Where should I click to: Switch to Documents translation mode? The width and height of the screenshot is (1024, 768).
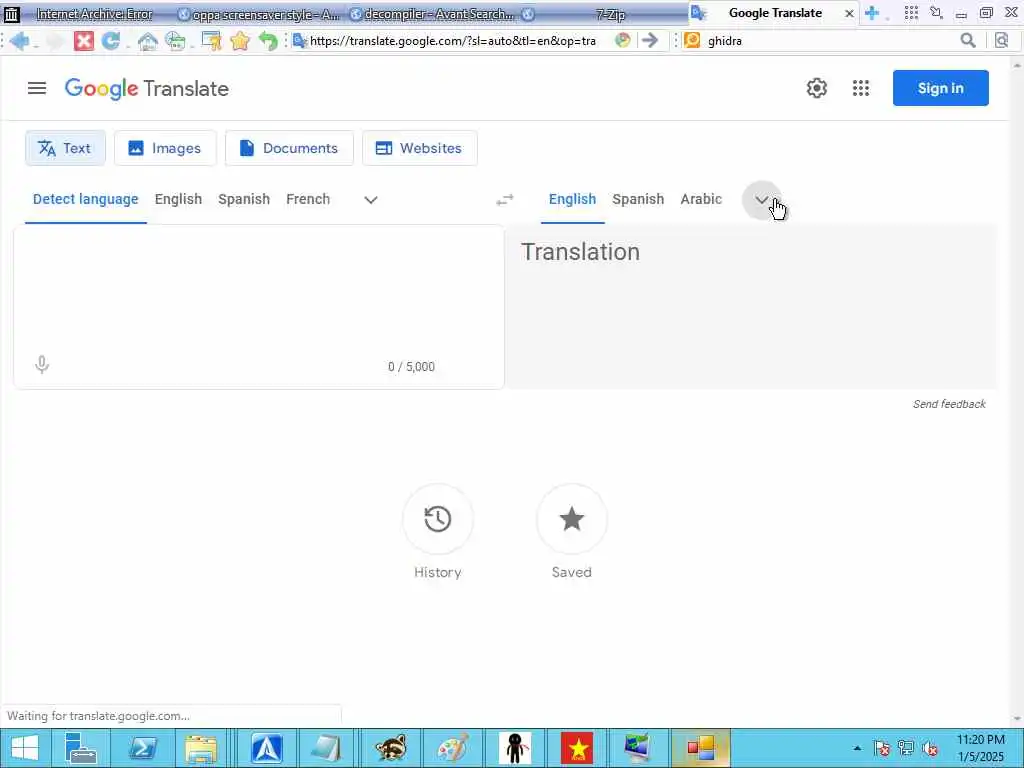(289, 148)
